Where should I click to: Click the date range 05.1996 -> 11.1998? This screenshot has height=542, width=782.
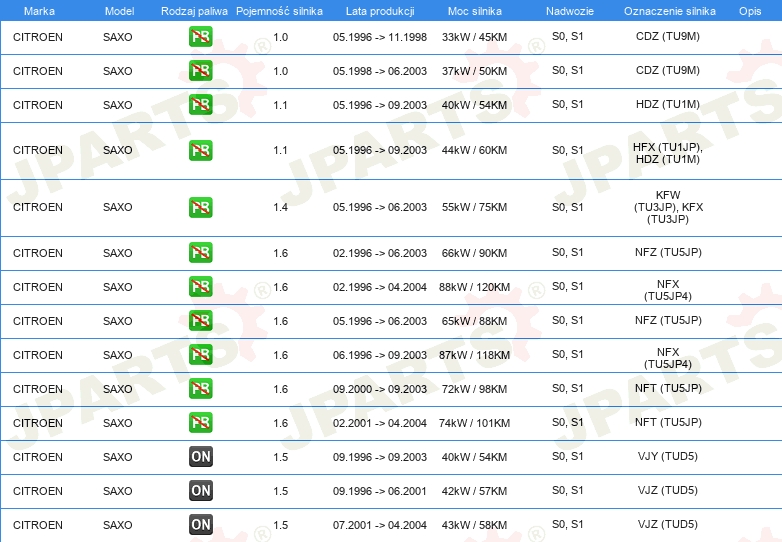click(380, 37)
